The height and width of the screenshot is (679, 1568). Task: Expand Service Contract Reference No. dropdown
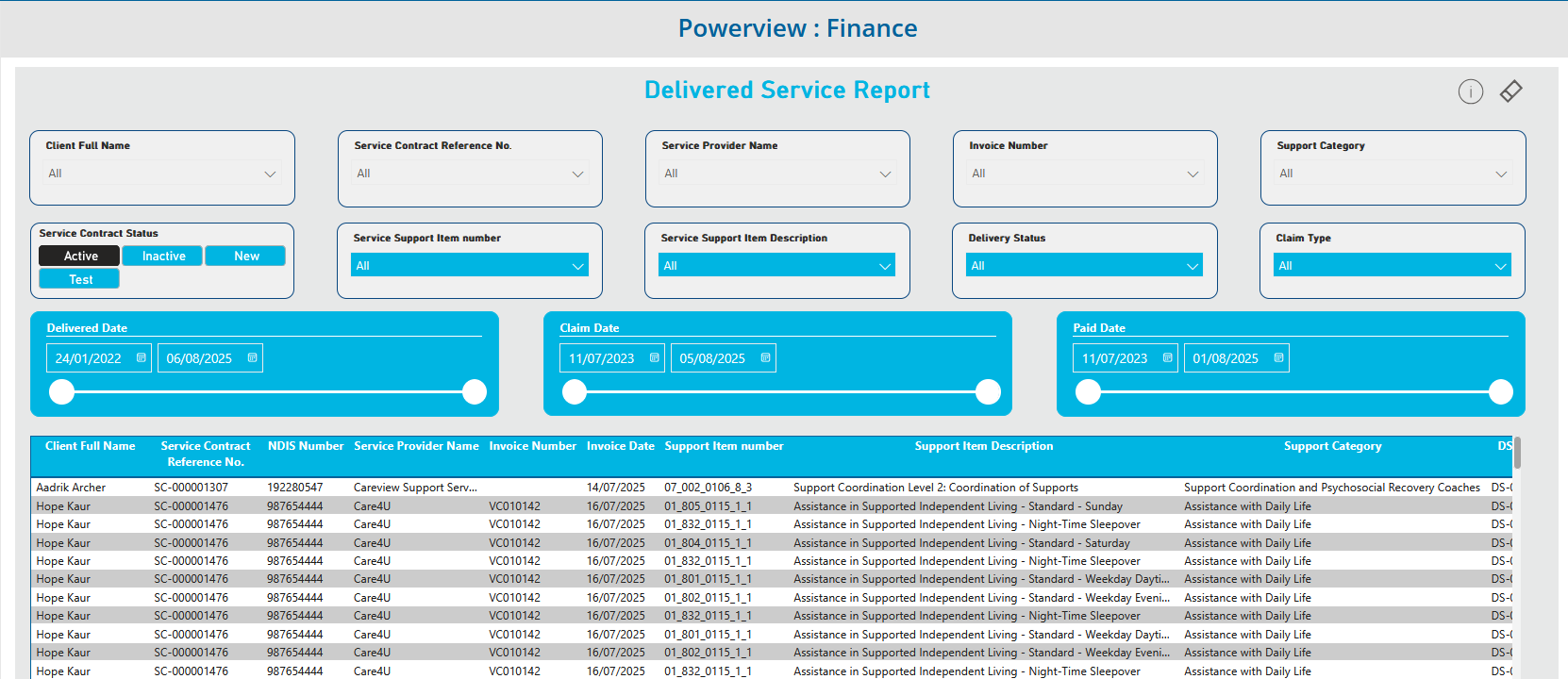point(577,174)
